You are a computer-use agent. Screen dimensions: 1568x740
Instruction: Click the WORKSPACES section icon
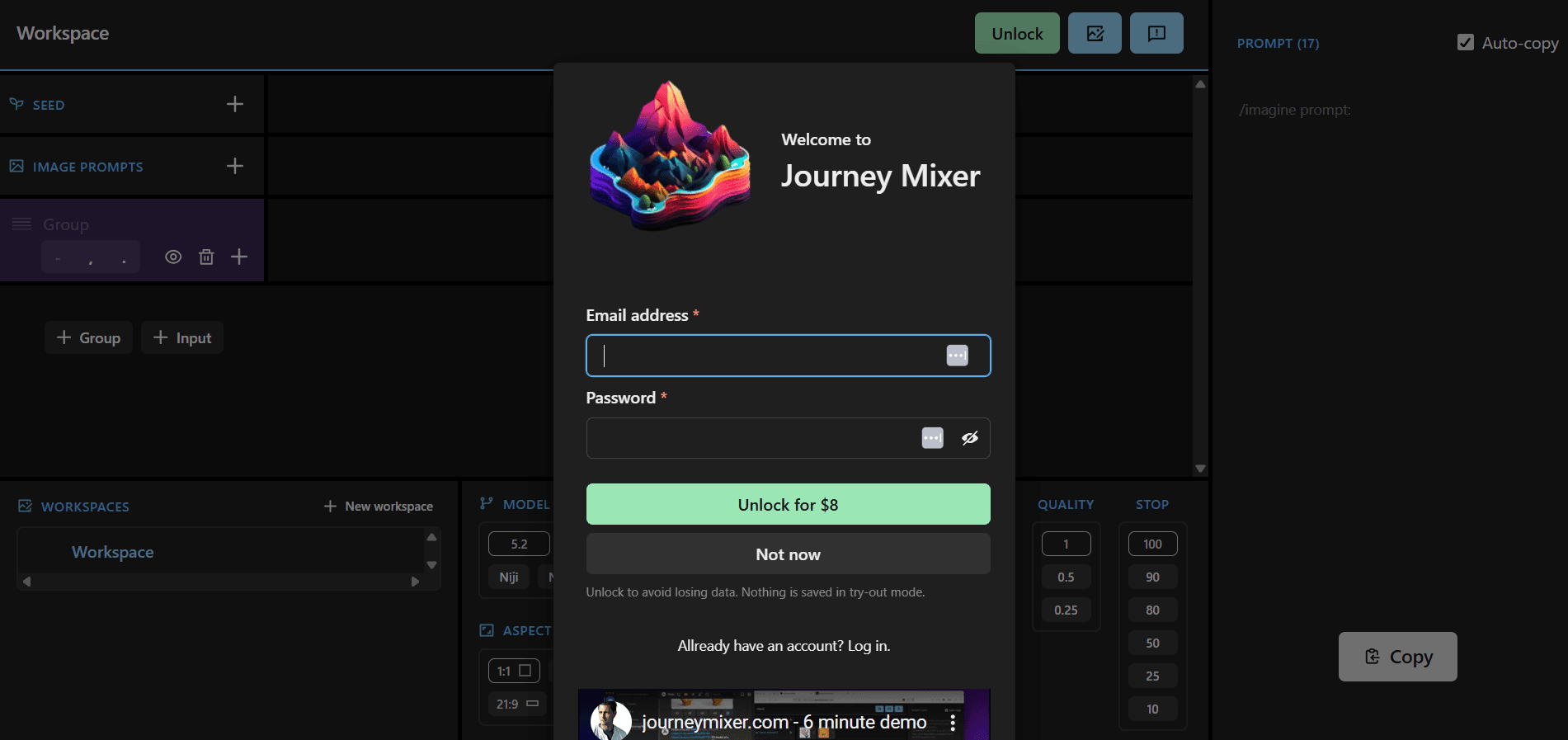coord(26,506)
